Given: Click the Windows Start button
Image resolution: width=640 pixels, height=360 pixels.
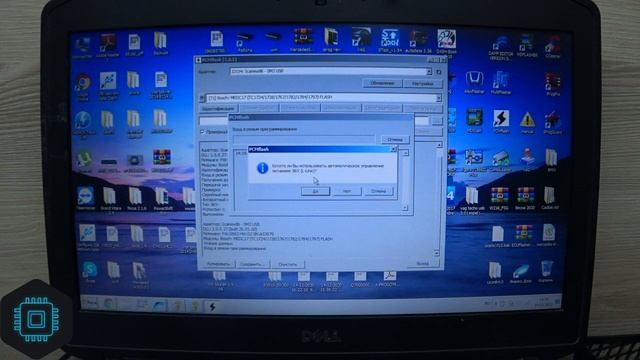Looking at the screenshot, I should pos(90,303).
